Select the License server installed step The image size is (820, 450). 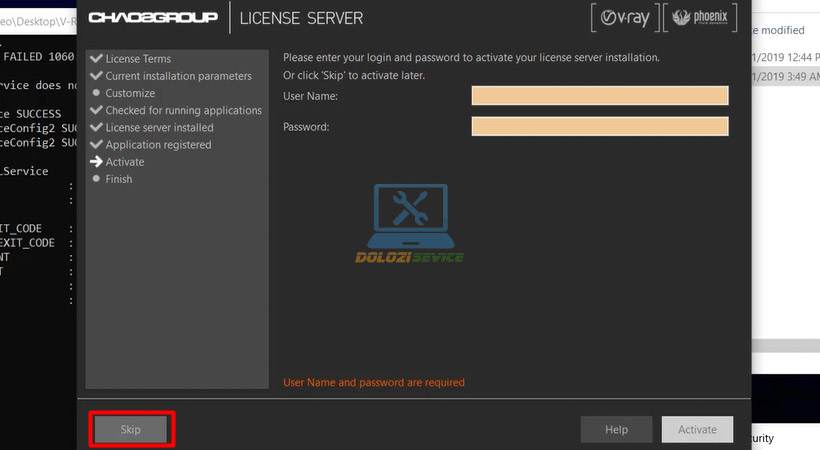159,128
